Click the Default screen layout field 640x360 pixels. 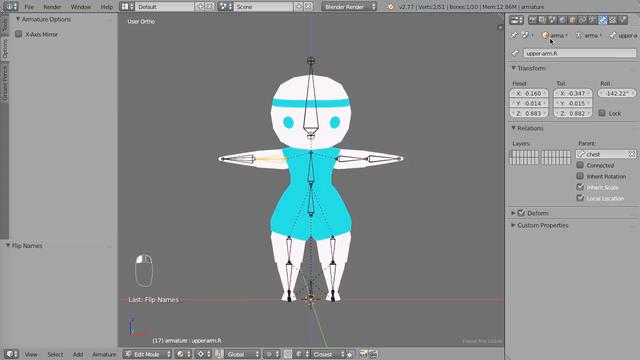(x=165, y=7)
